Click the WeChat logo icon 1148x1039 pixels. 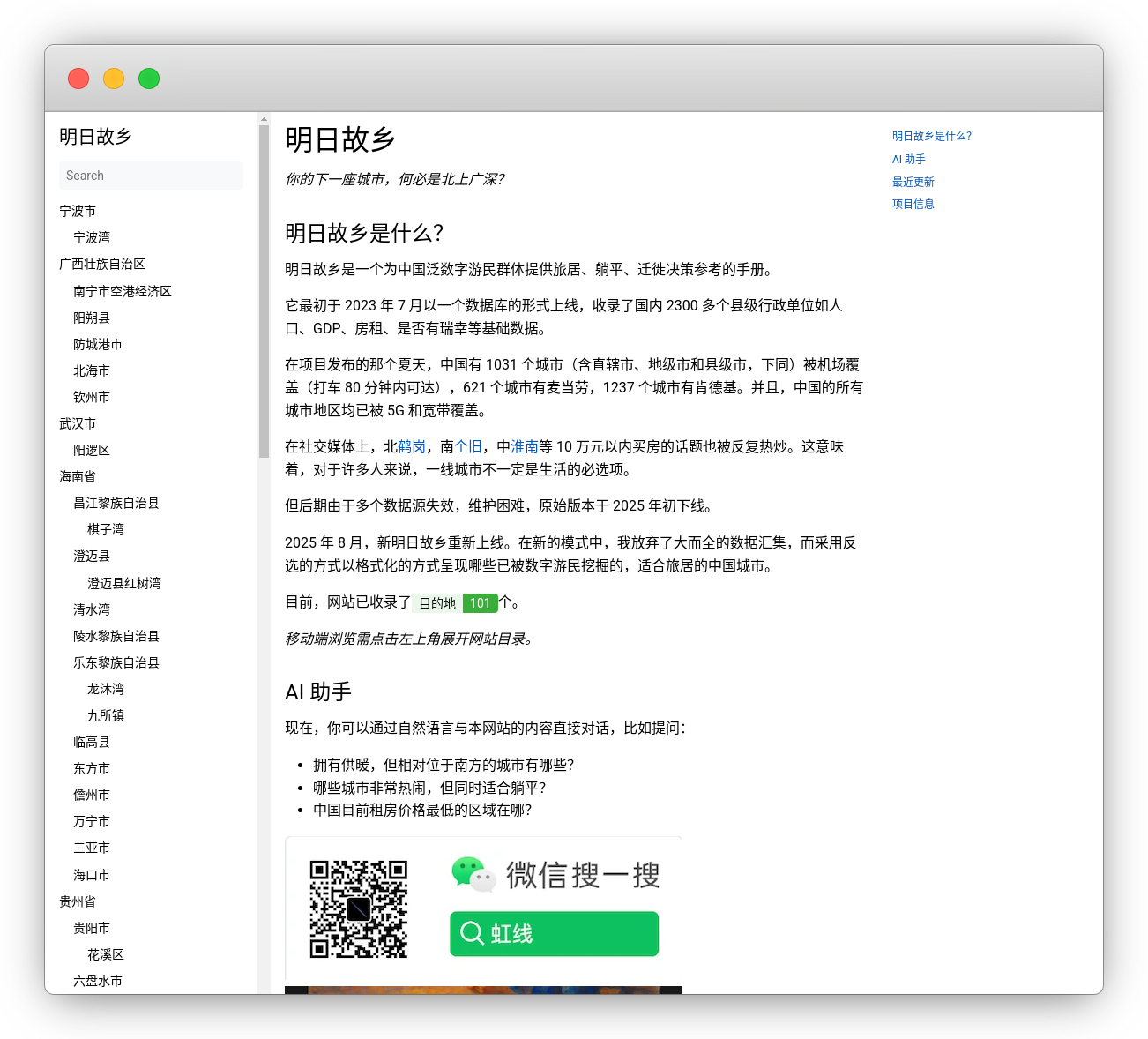click(473, 874)
